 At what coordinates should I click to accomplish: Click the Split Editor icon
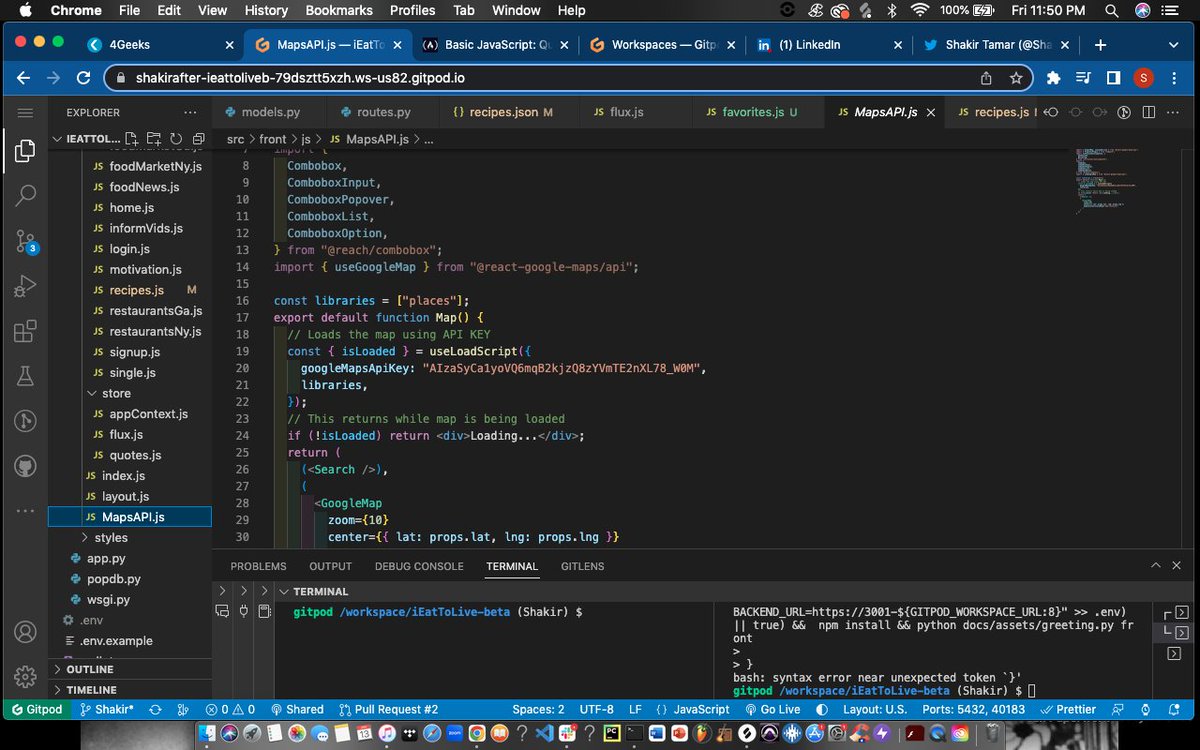pos(1149,113)
